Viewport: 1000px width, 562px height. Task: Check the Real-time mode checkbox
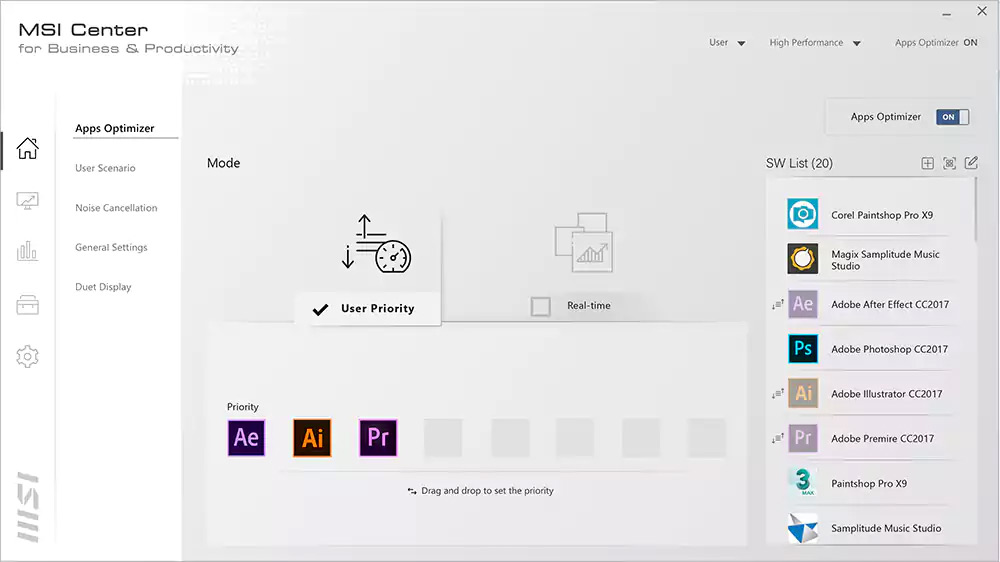tap(541, 307)
